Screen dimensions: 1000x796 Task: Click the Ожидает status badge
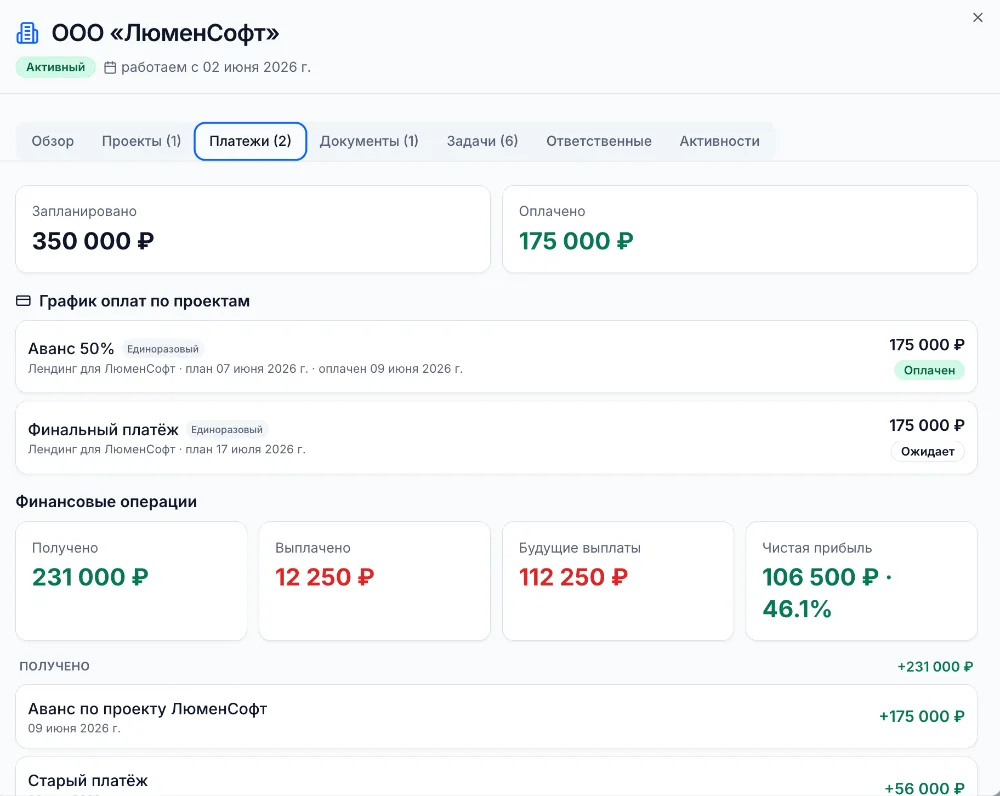pyautogui.click(x=928, y=451)
